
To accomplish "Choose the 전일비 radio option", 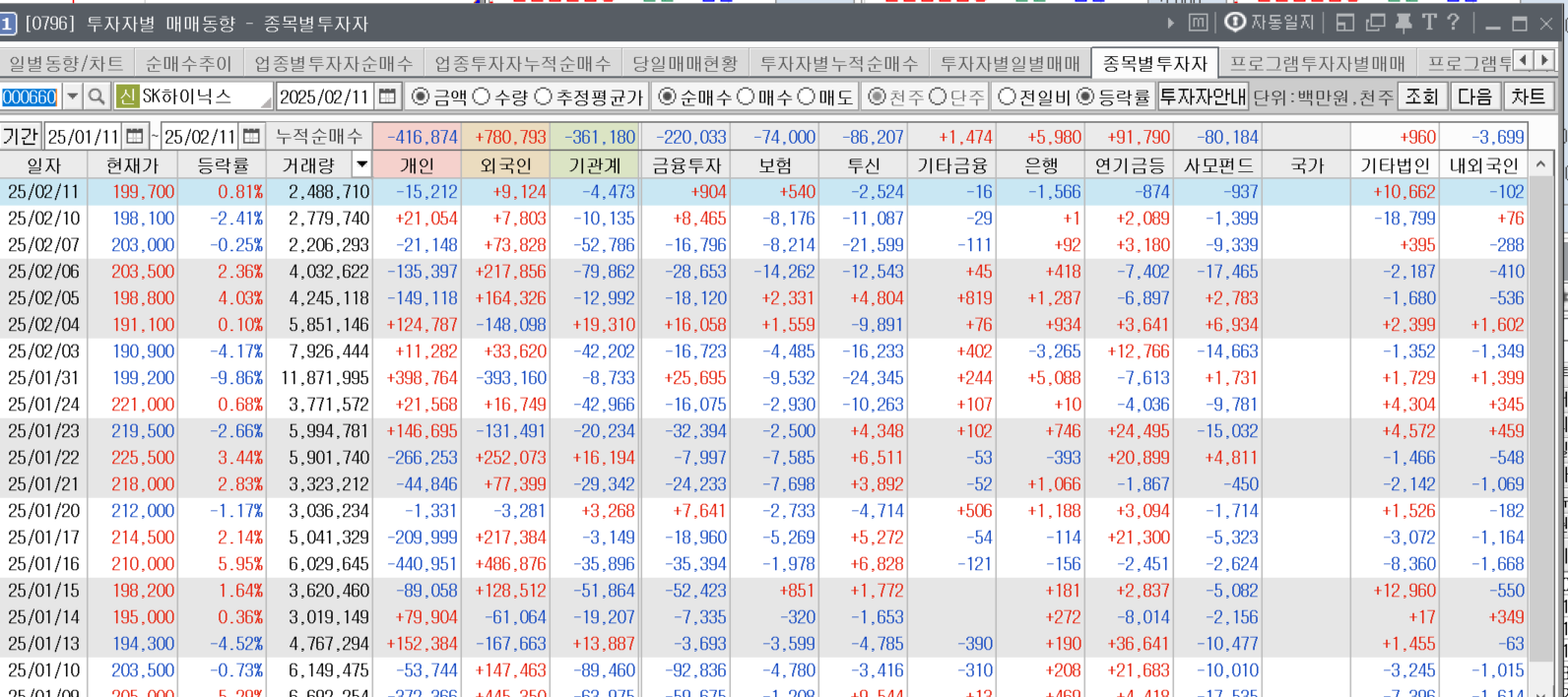I will 1007,96.
